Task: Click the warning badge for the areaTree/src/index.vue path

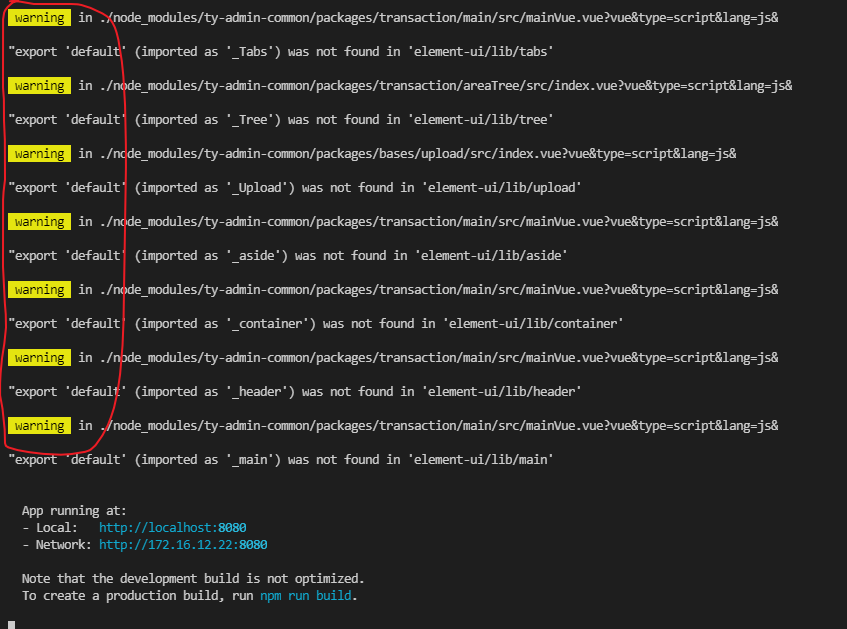Action: [x=39, y=86]
